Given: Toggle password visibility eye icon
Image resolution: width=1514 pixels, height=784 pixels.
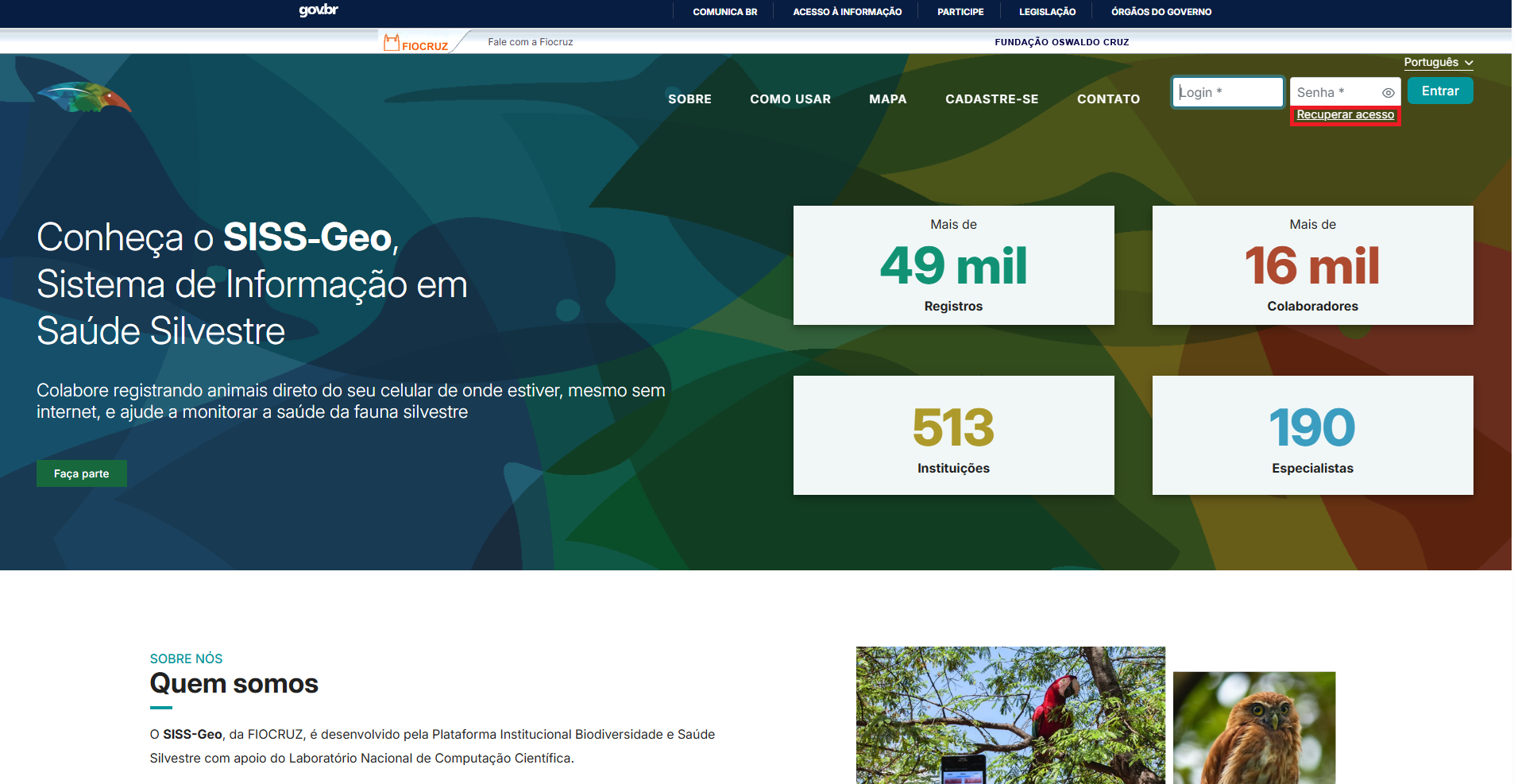Looking at the screenshot, I should pyautogui.click(x=1388, y=93).
